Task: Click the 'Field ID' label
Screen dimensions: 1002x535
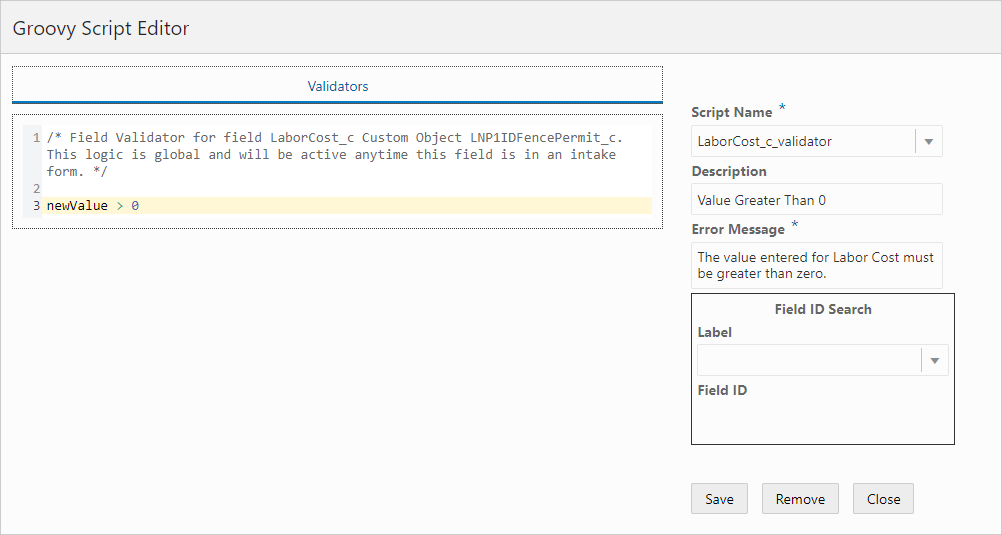Action: [722, 391]
